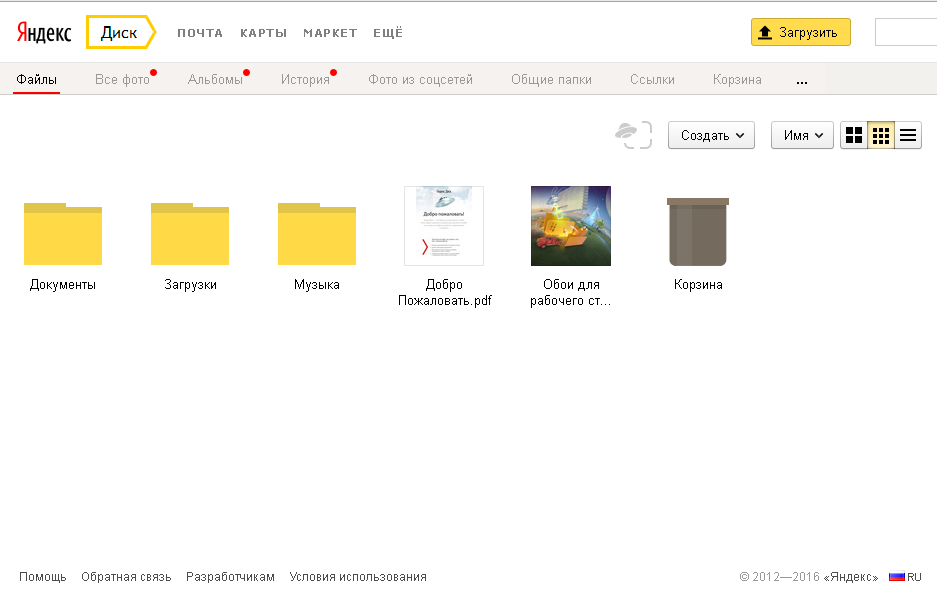Open the Создать dropdown
Viewport: 937px width, 590px height.
(711, 135)
